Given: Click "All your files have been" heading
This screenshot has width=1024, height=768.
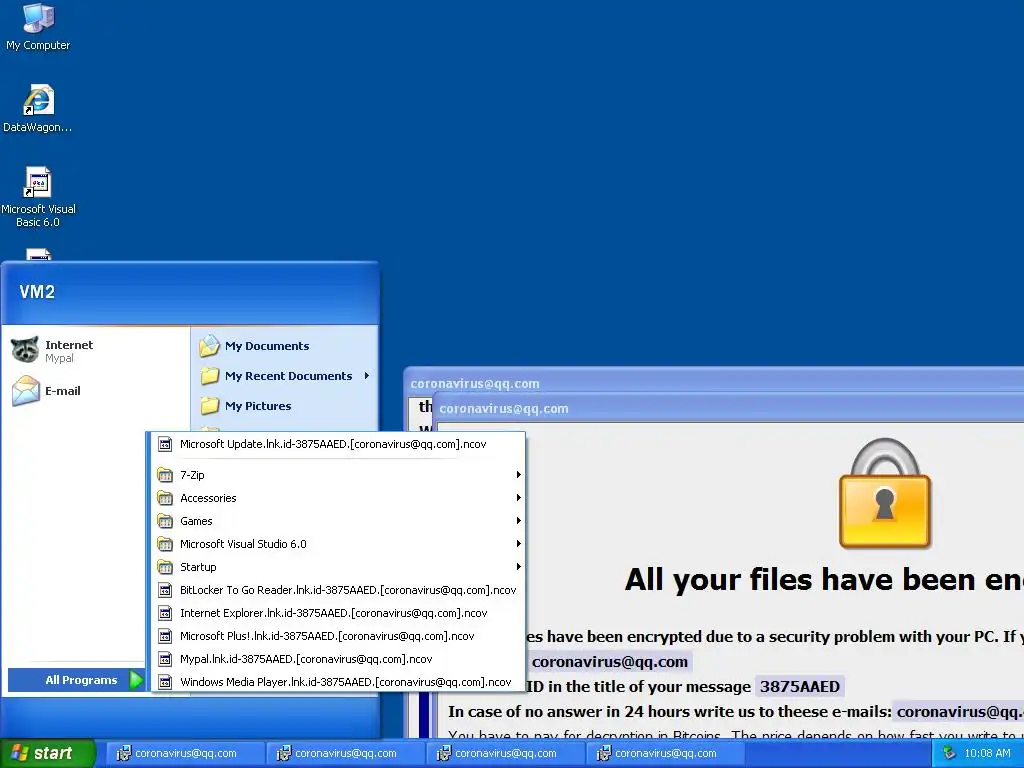Looking at the screenshot, I should point(824,579).
